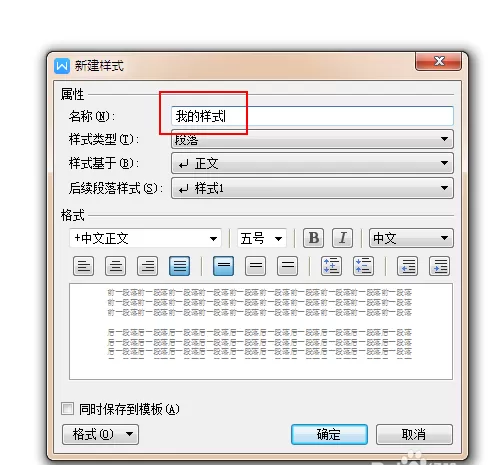Click the increase indent icon
The width and height of the screenshot is (488, 465).
click(x=440, y=266)
